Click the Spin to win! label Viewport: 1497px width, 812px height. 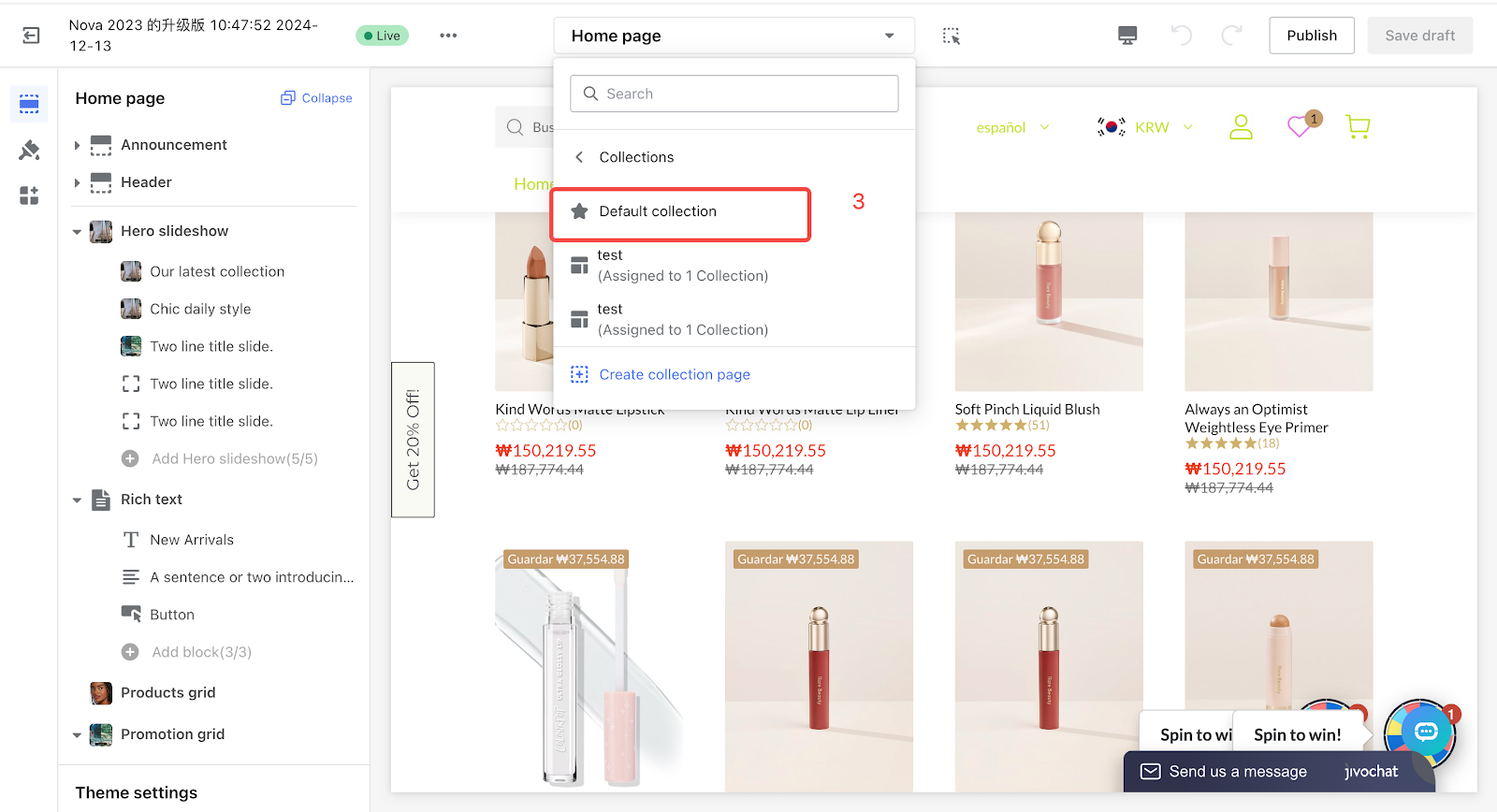point(1298,735)
